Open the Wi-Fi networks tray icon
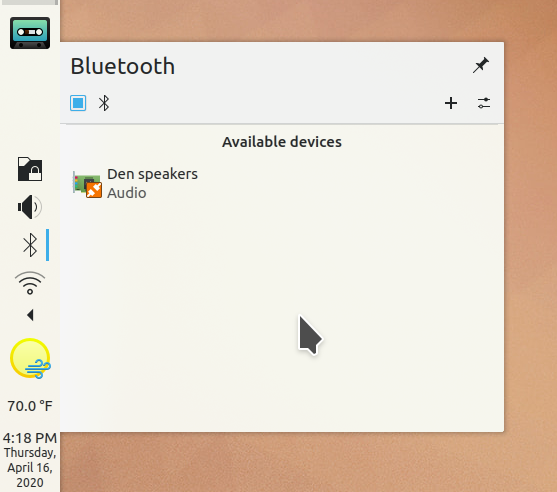Image resolution: width=557 pixels, height=492 pixels. pos(30,283)
